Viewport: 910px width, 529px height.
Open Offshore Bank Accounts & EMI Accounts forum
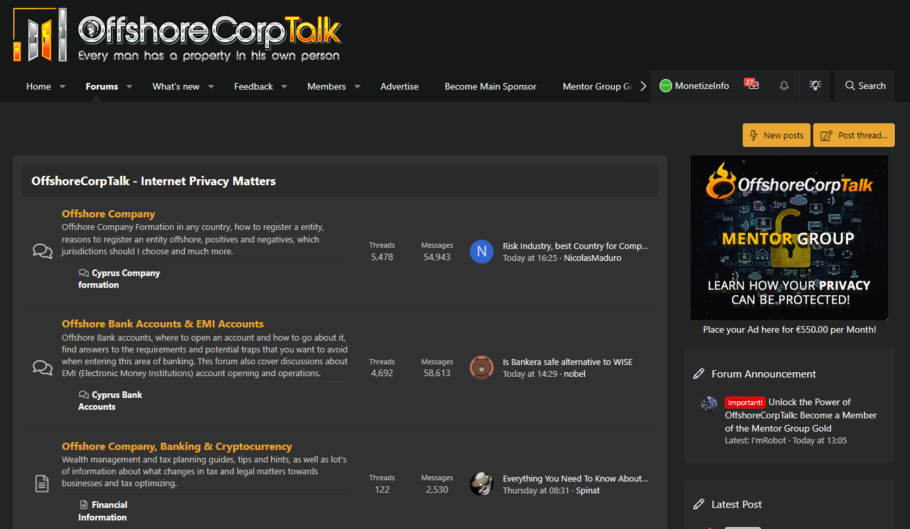click(162, 324)
